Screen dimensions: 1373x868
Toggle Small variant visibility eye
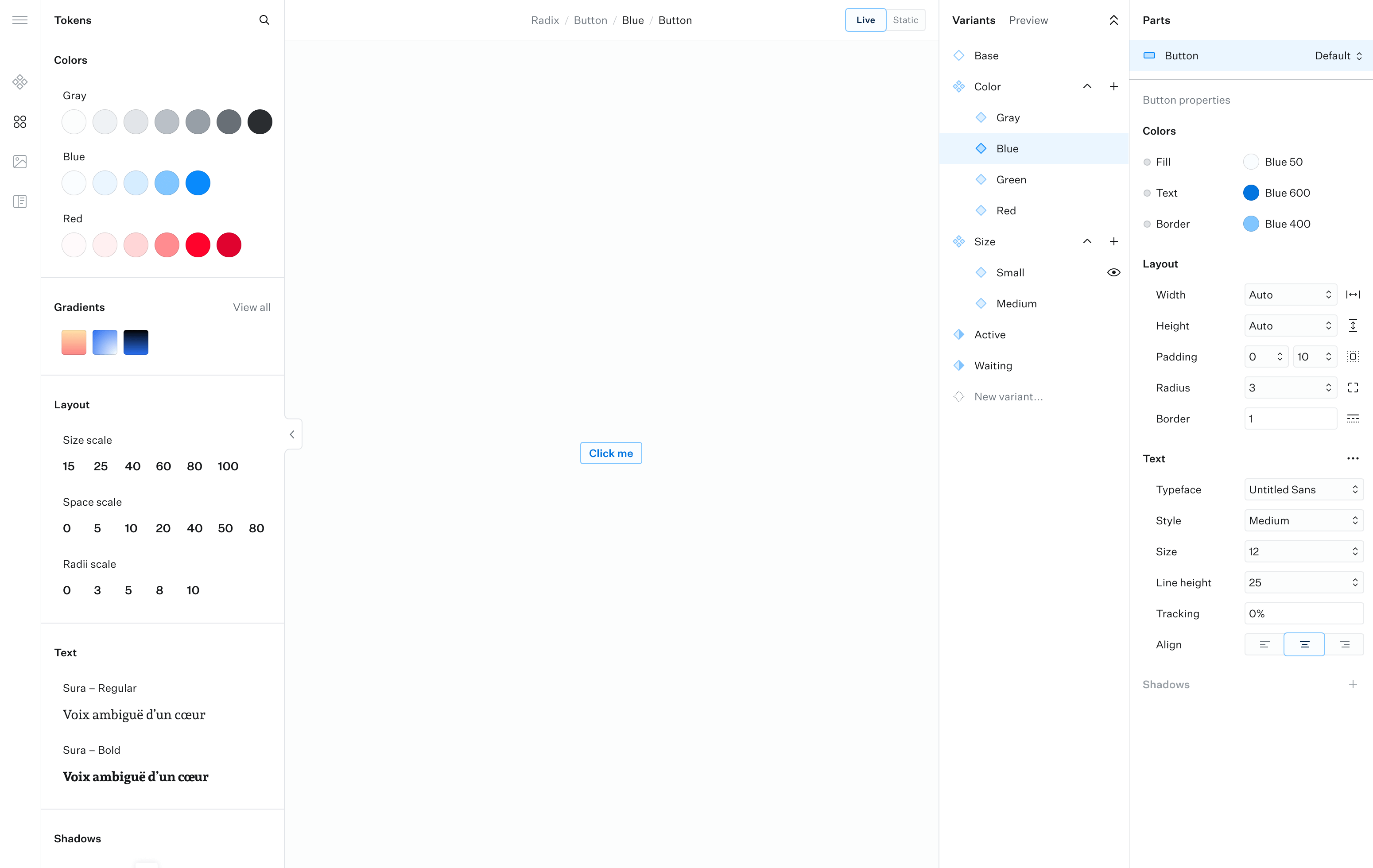[x=1113, y=273]
